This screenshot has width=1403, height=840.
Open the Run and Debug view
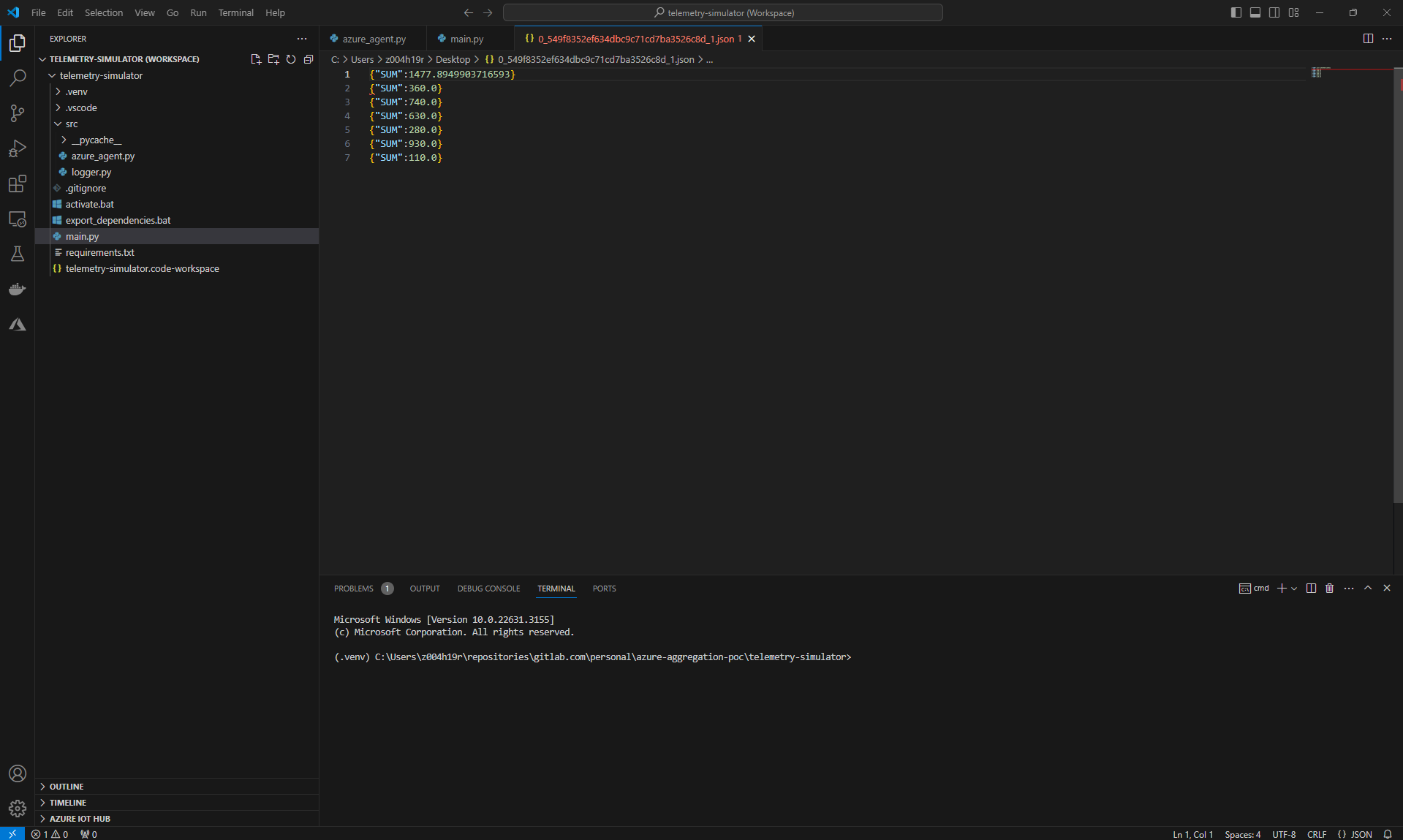17,148
